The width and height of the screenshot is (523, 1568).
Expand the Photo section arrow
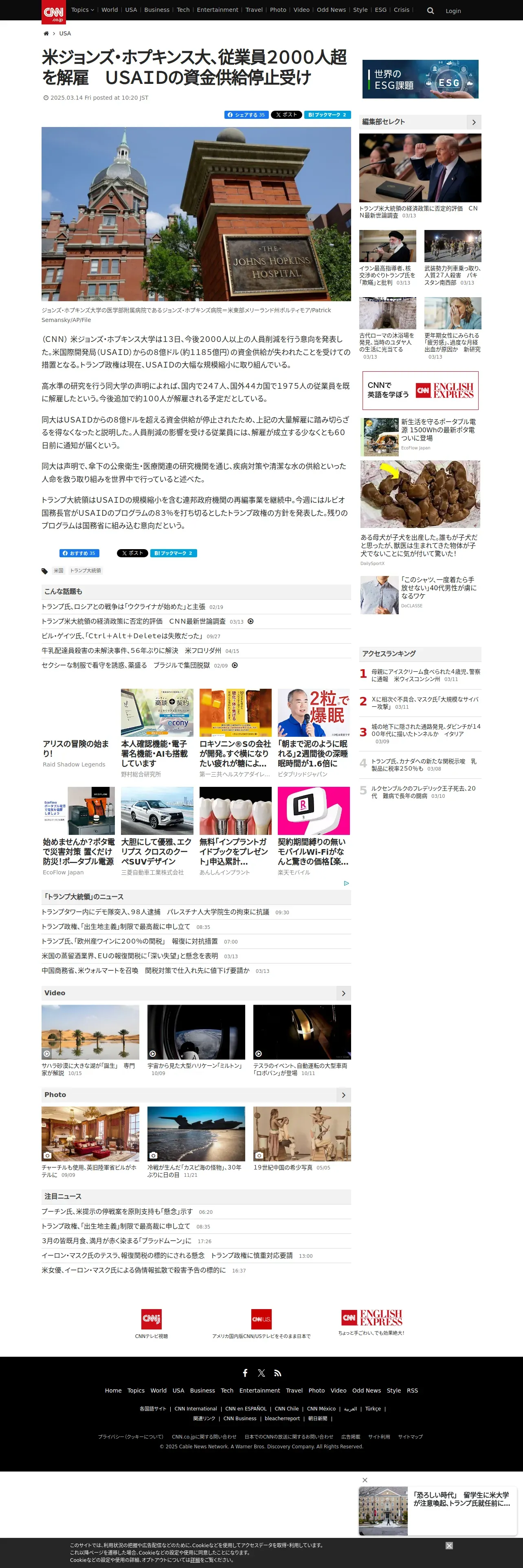point(343,1095)
